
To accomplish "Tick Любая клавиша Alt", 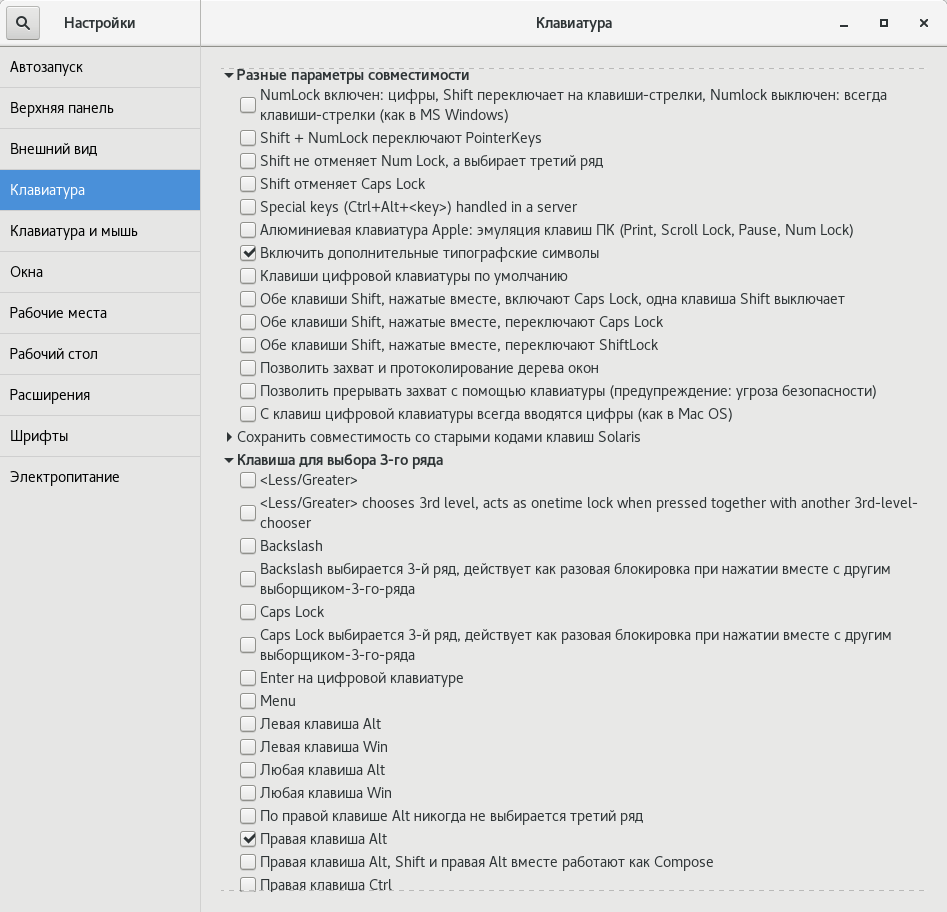I will click(248, 770).
